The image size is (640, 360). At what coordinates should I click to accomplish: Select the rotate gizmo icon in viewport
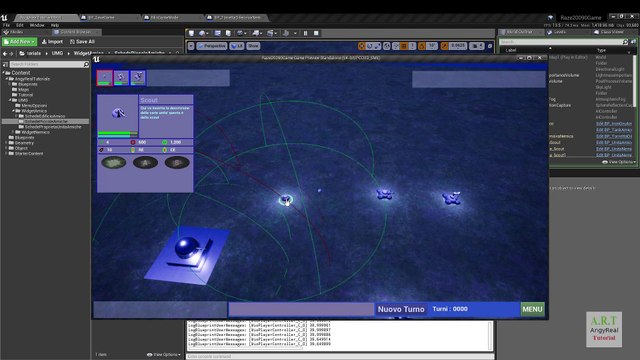click(369, 46)
